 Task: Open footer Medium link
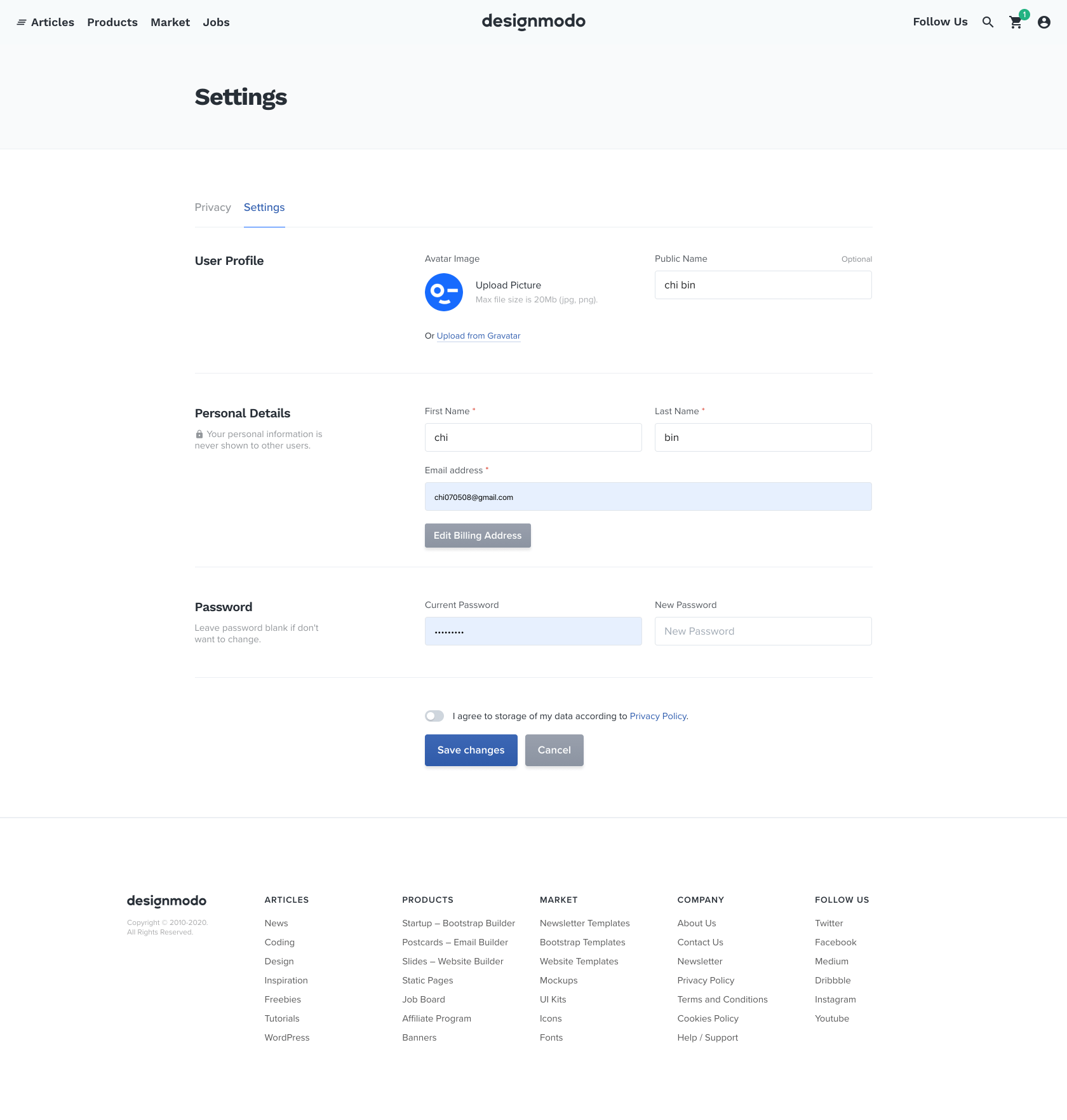832,961
